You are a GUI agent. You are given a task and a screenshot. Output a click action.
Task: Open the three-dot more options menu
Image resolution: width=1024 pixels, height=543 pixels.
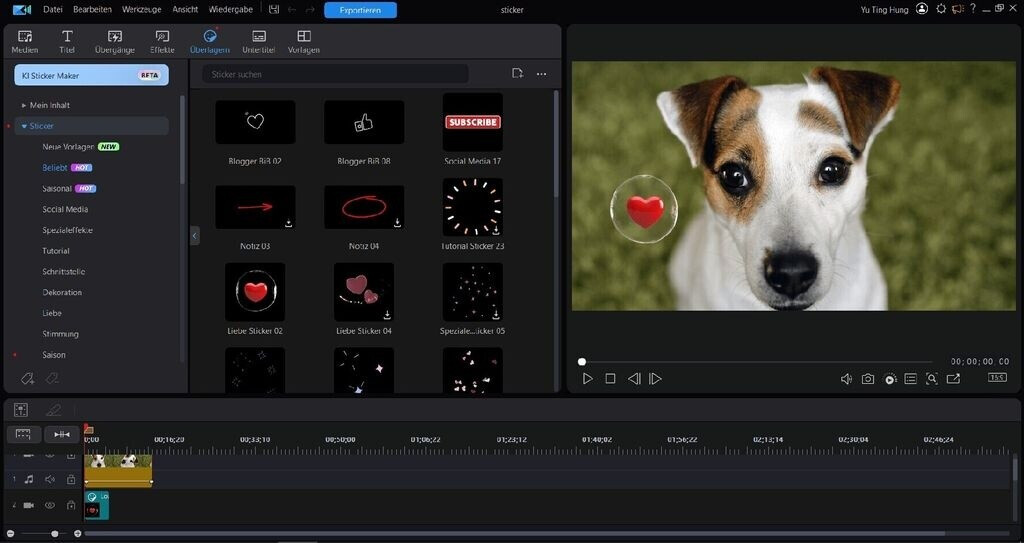[541, 74]
